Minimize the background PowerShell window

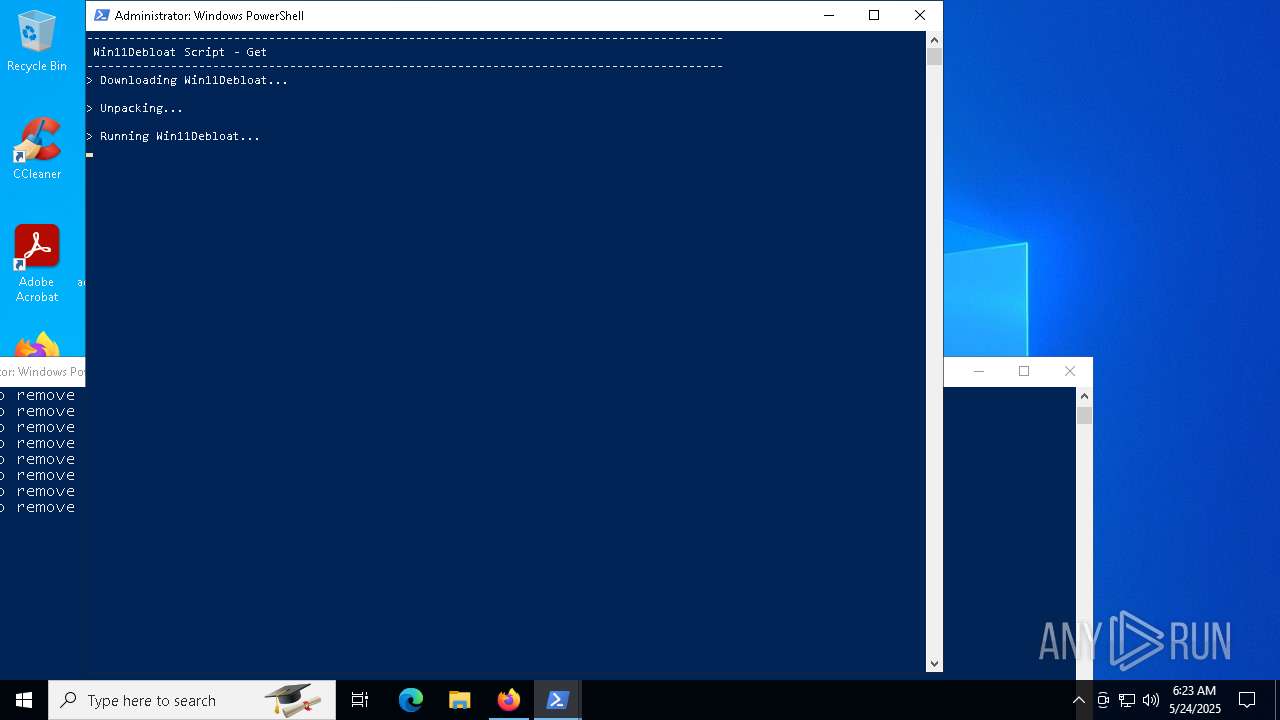click(979, 371)
